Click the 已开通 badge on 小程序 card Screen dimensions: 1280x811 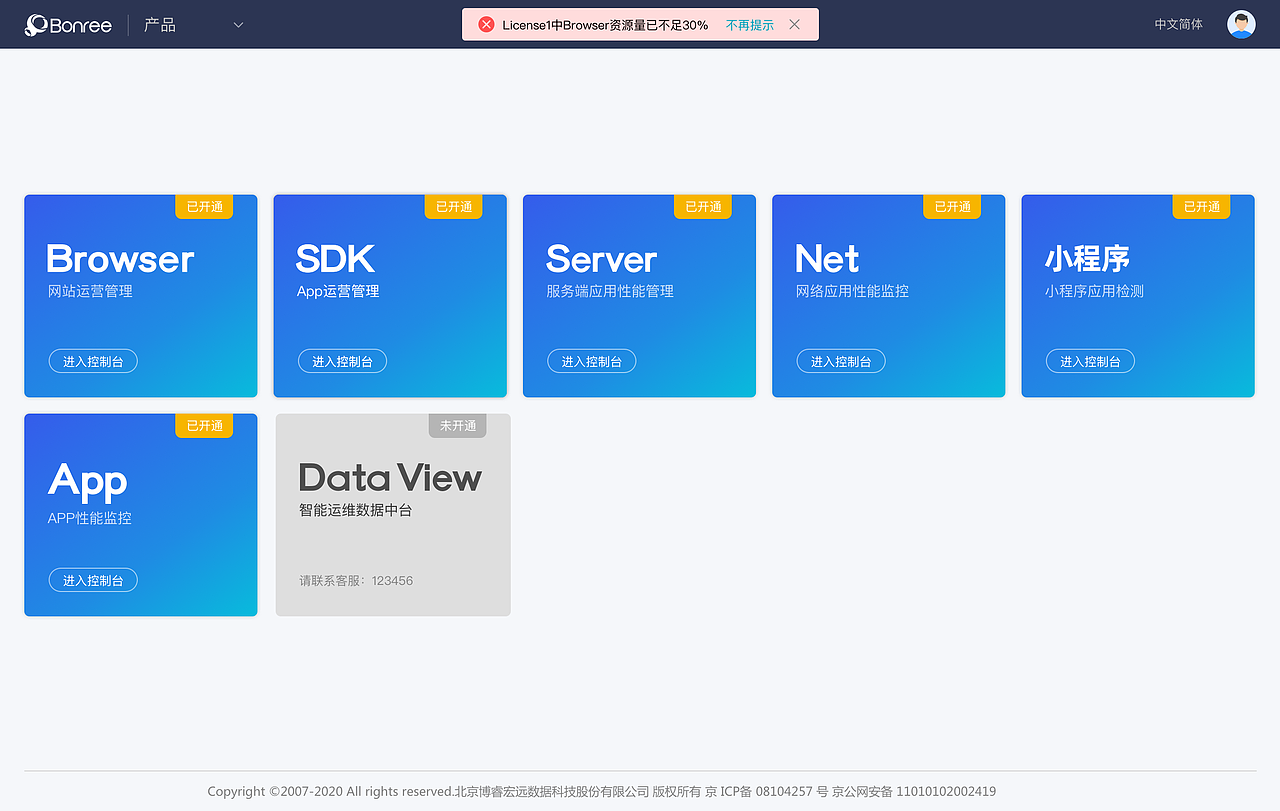tap(1201, 206)
